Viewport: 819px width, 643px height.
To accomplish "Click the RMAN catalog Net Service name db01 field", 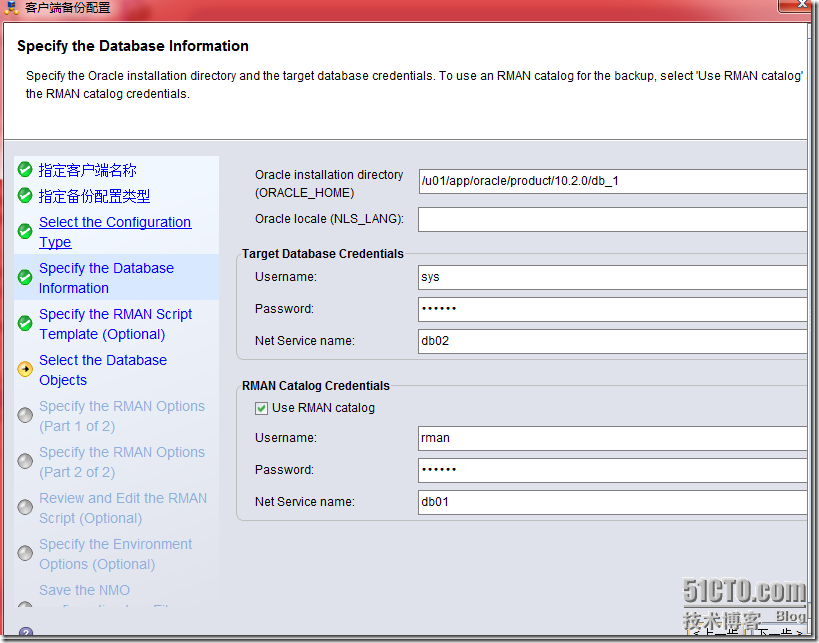I will 613,502.
